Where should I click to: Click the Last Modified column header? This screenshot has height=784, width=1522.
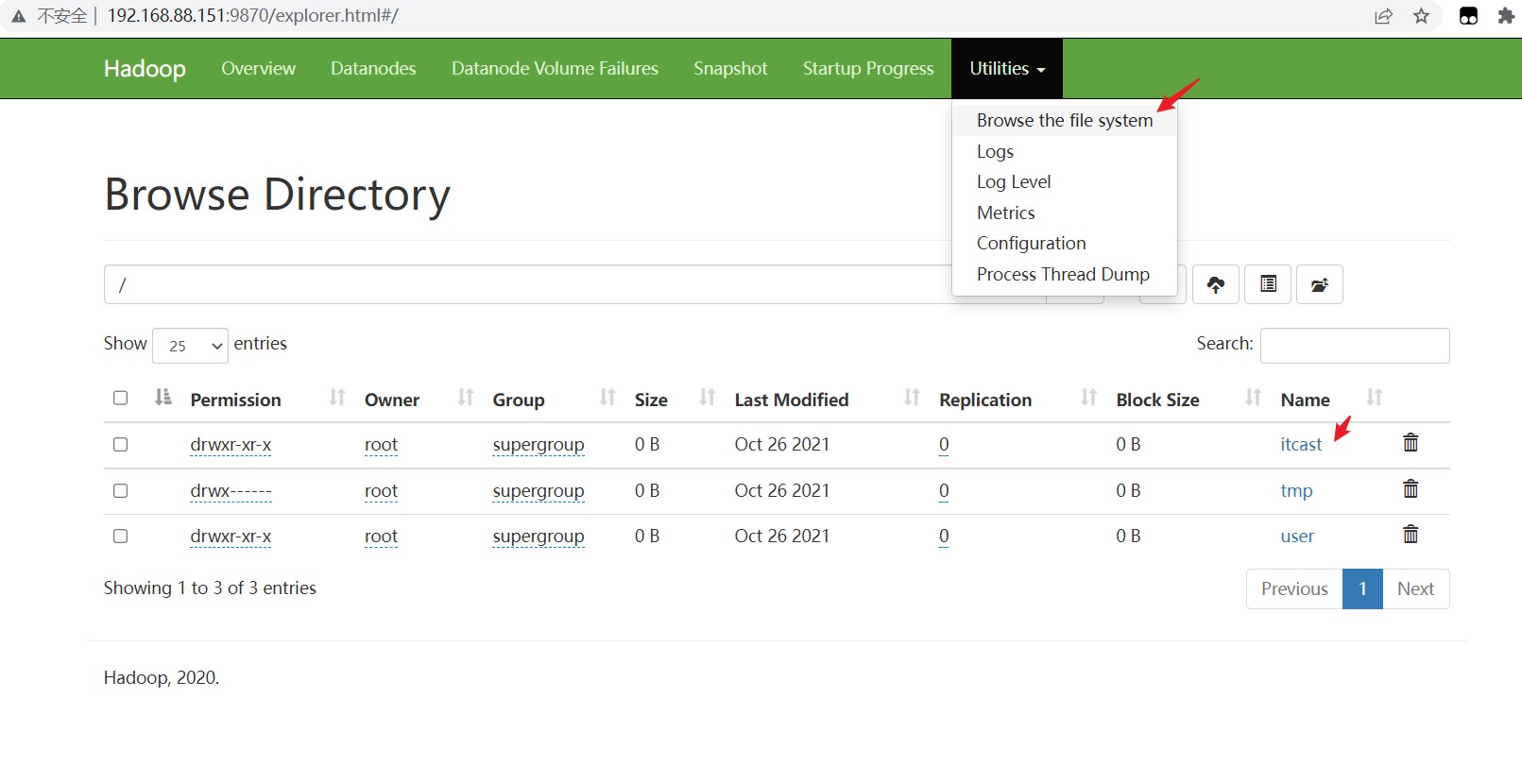[792, 400]
